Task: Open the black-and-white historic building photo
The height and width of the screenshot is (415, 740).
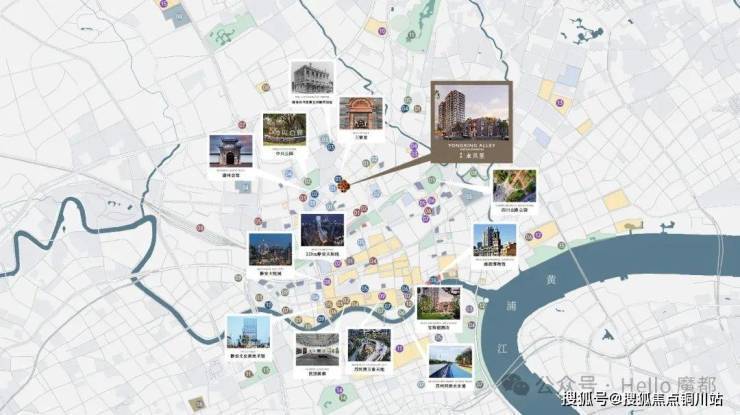Action: tap(312, 78)
